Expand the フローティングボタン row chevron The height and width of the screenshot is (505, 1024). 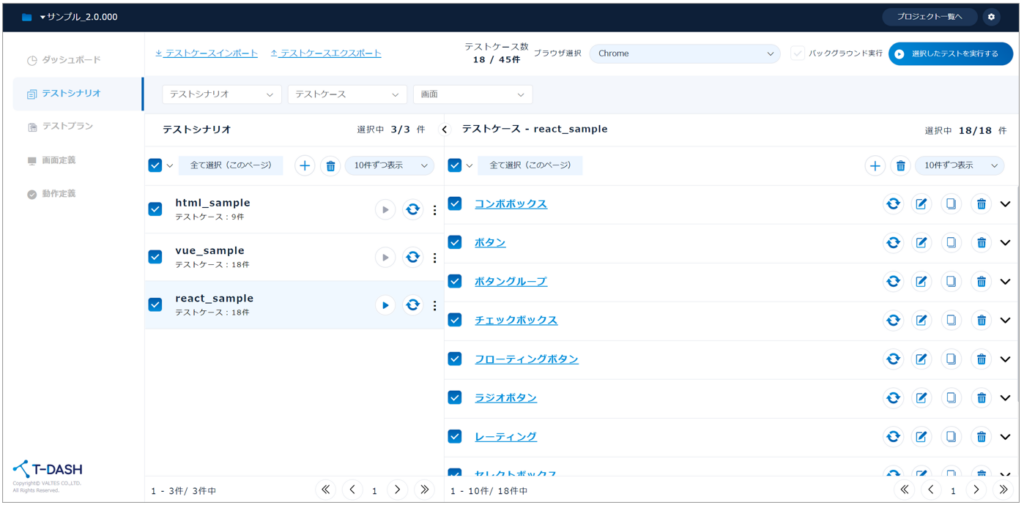click(x=1005, y=359)
